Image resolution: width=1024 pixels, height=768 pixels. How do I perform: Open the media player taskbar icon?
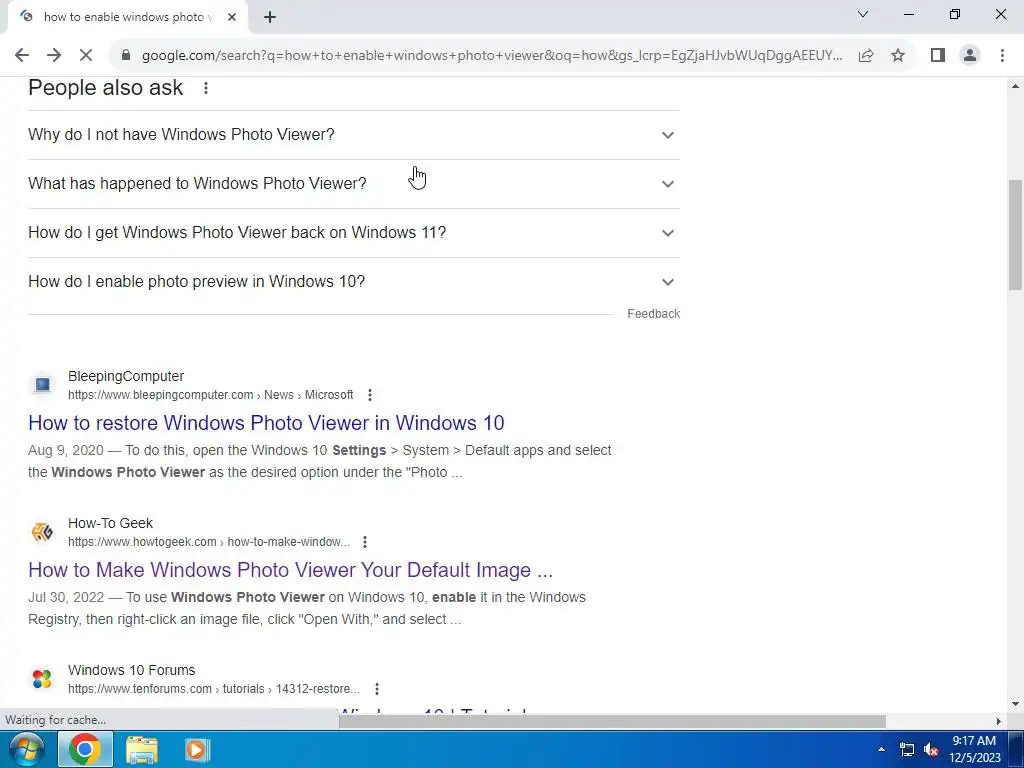(196, 750)
